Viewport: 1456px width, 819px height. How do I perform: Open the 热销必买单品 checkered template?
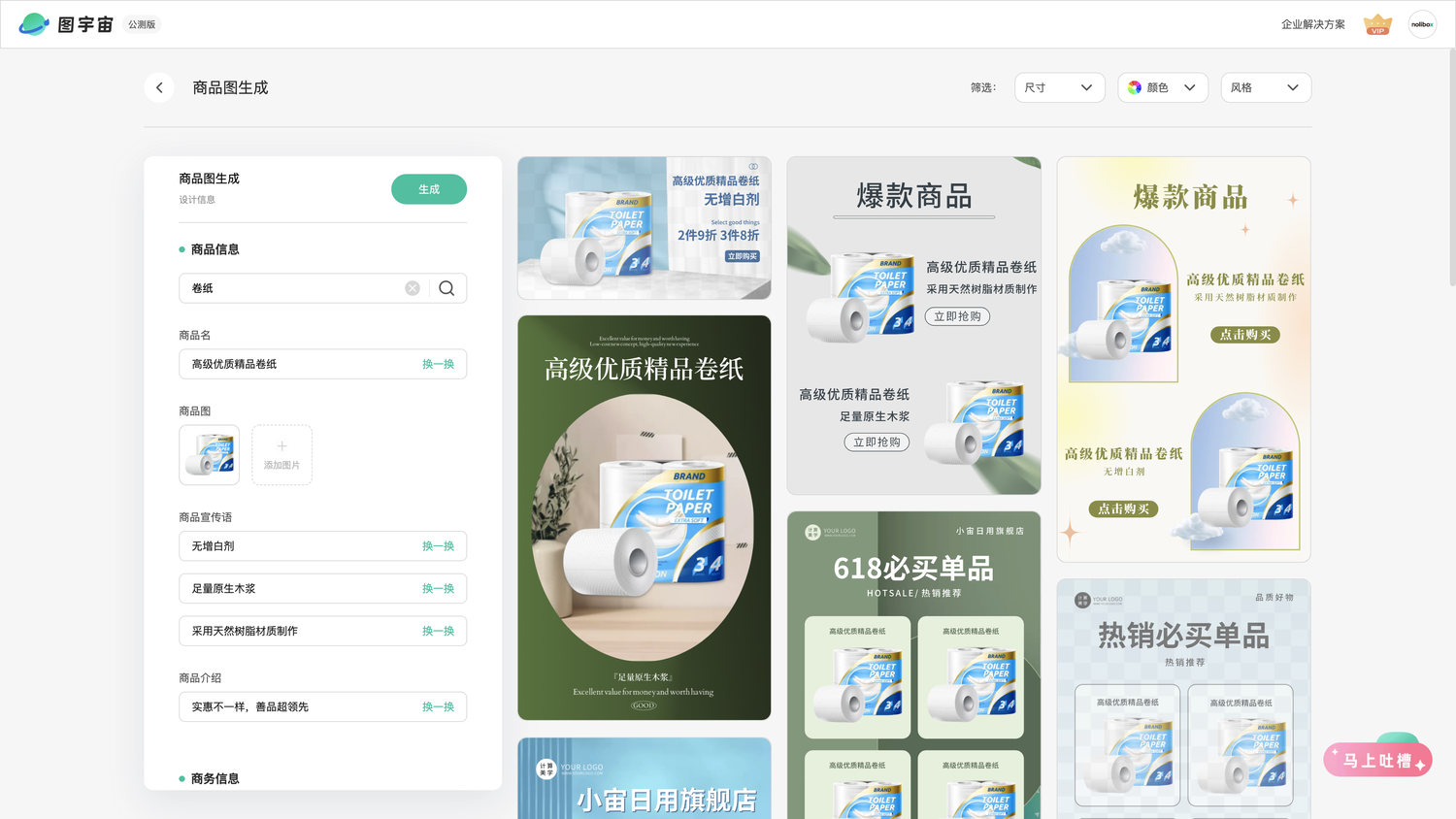(x=1184, y=699)
